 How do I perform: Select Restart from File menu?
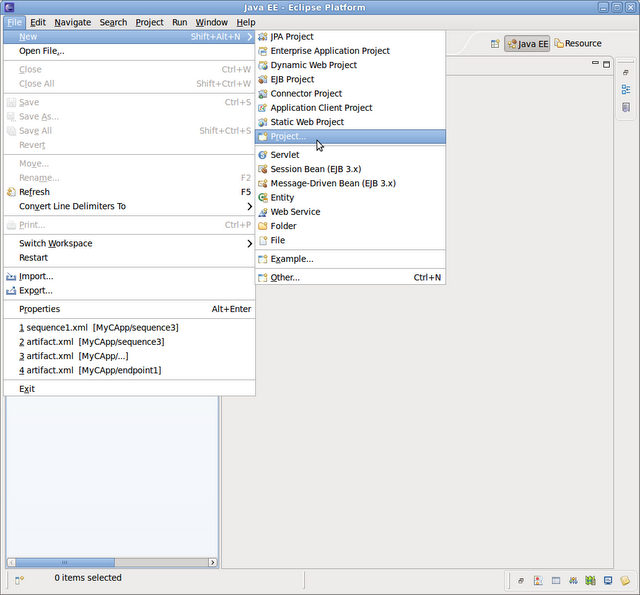129,258
